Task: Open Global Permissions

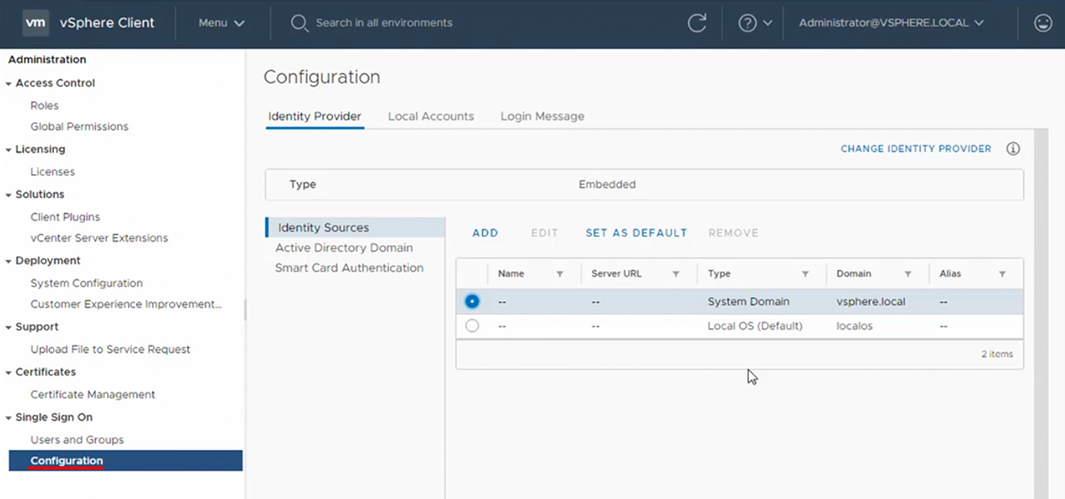Action: point(79,126)
